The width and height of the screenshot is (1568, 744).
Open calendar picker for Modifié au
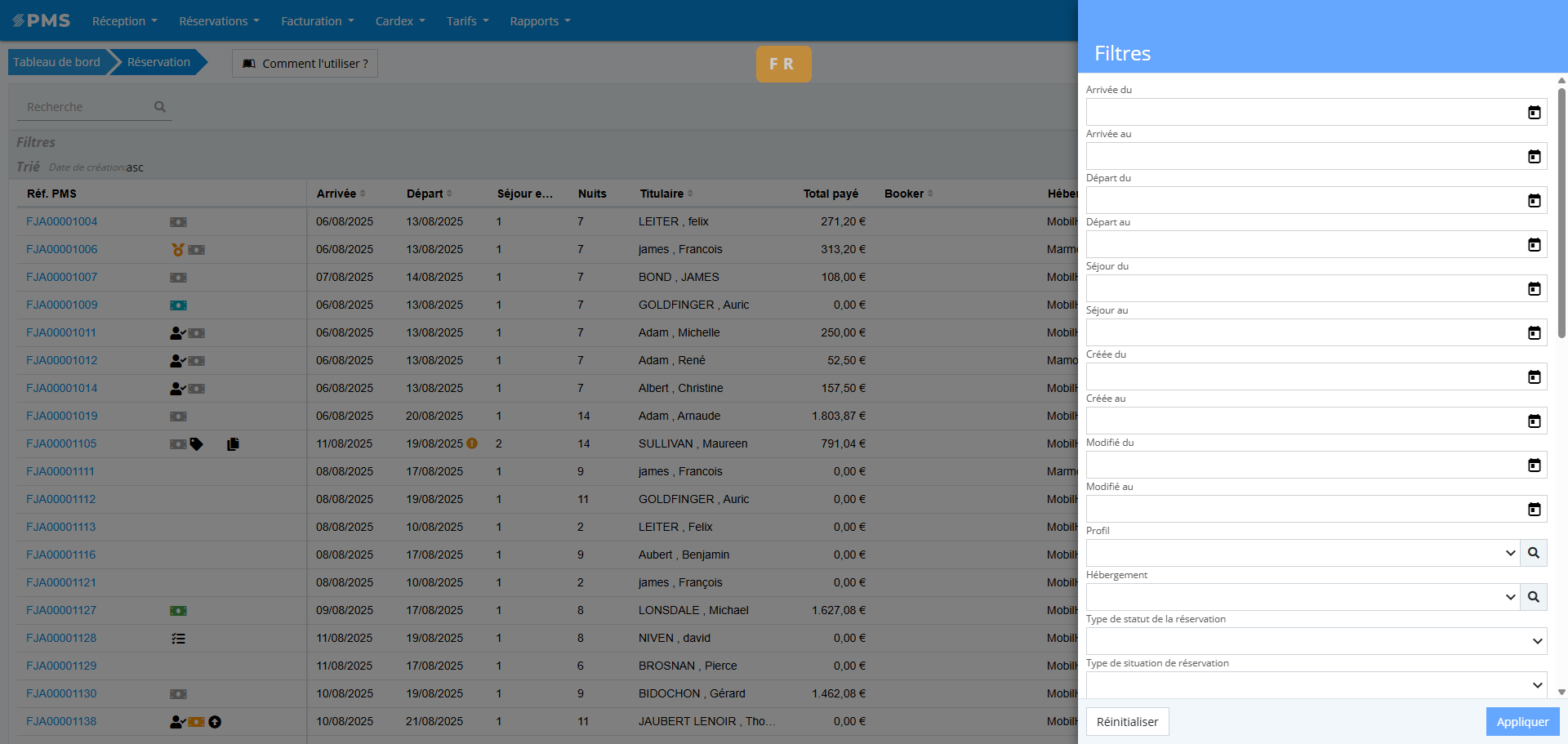click(1534, 510)
